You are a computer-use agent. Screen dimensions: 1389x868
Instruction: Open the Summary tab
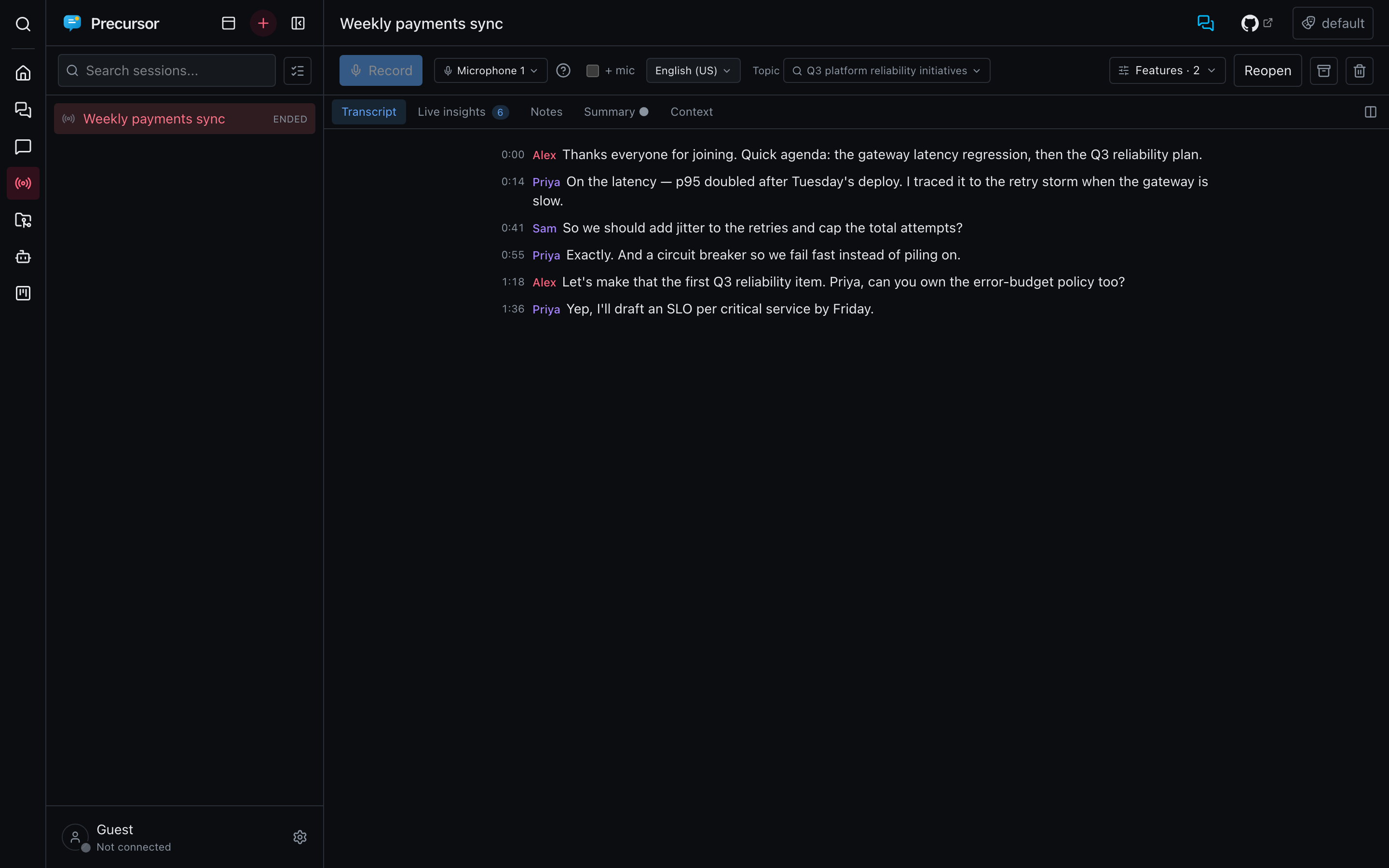tap(616, 112)
